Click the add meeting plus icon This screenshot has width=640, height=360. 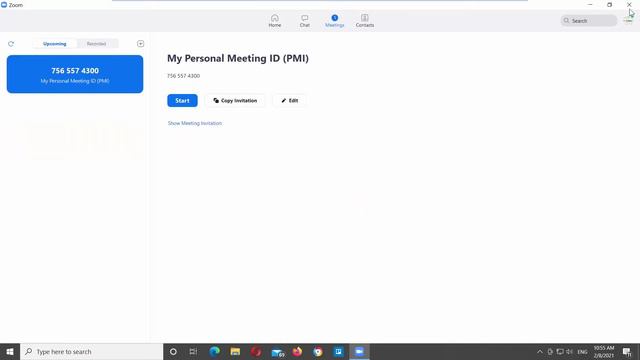tap(140, 44)
